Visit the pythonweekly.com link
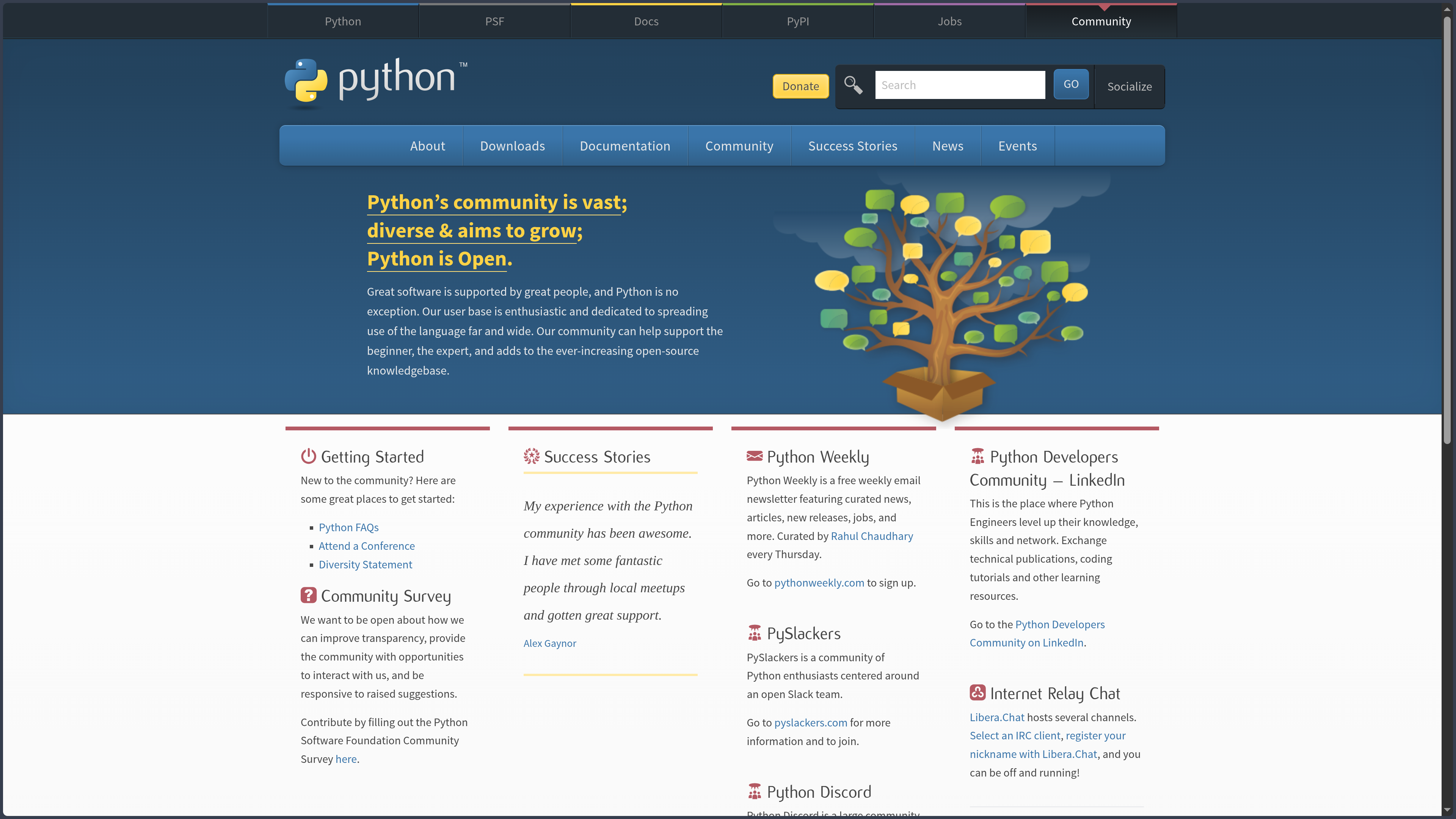Image resolution: width=1456 pixels, height=819 pixels. click(x=819, y=582)
